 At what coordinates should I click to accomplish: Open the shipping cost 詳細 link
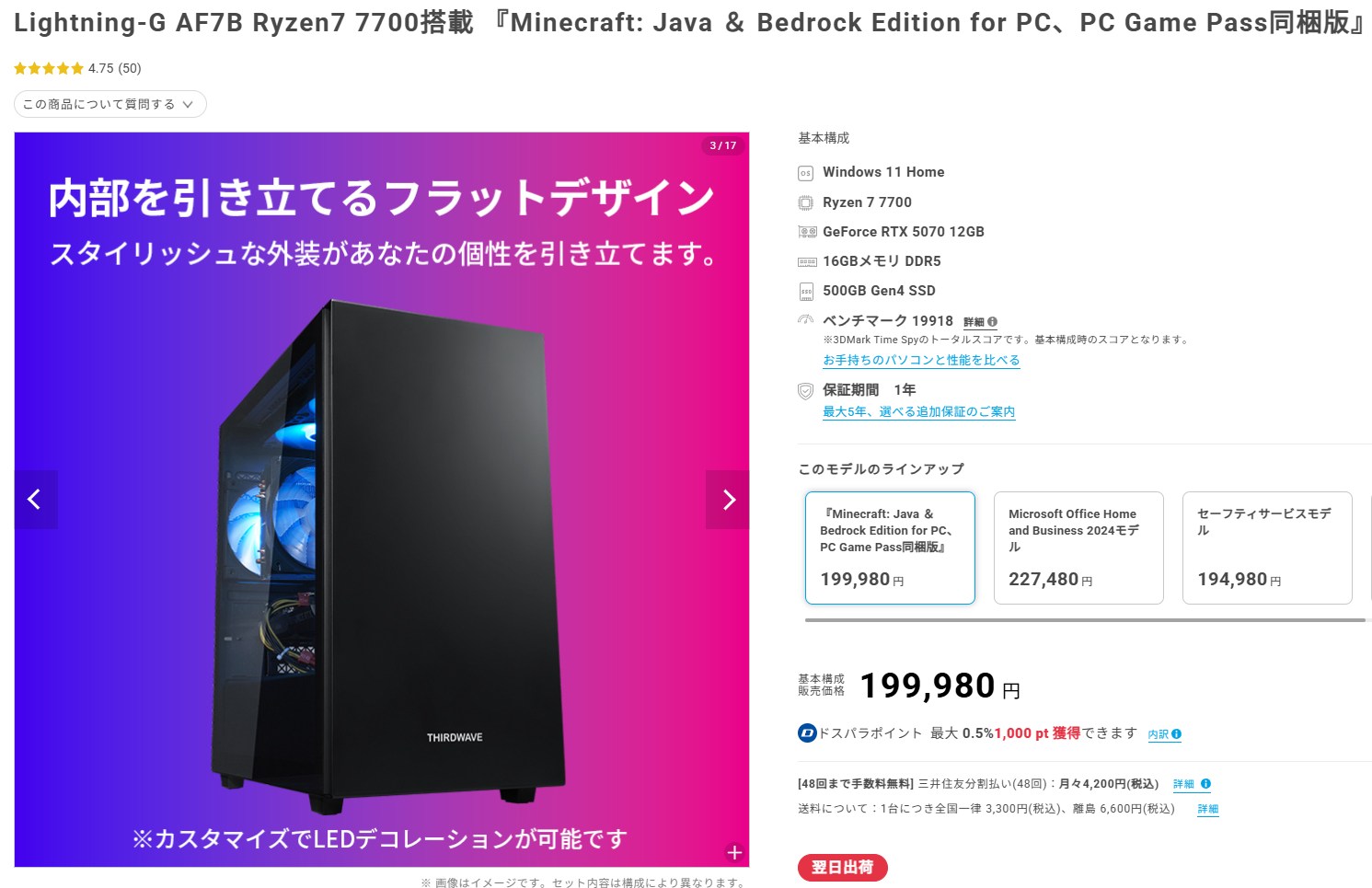click(x=1208, y=809)
